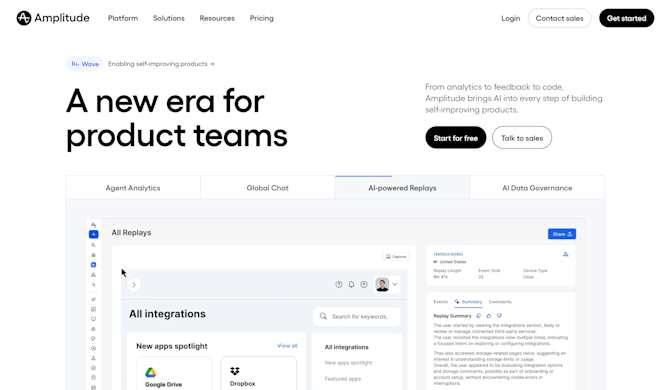This screenshot has height=390, width=672.
Task: Click the Capture button
Action: tap(396, 257)
